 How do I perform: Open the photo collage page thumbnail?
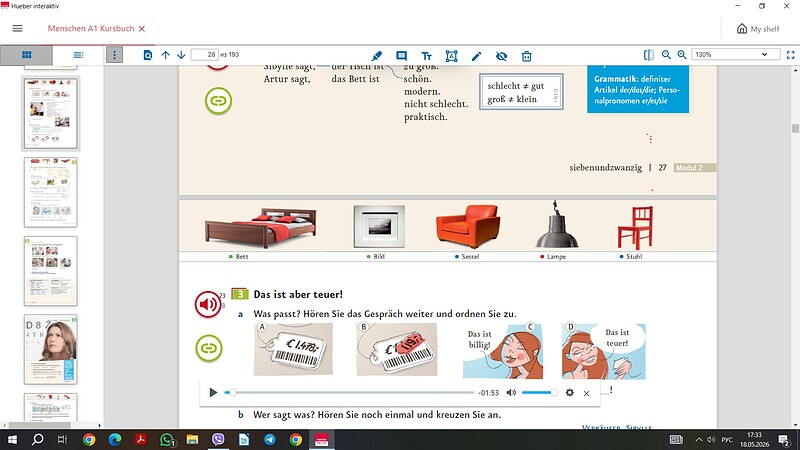51,271
